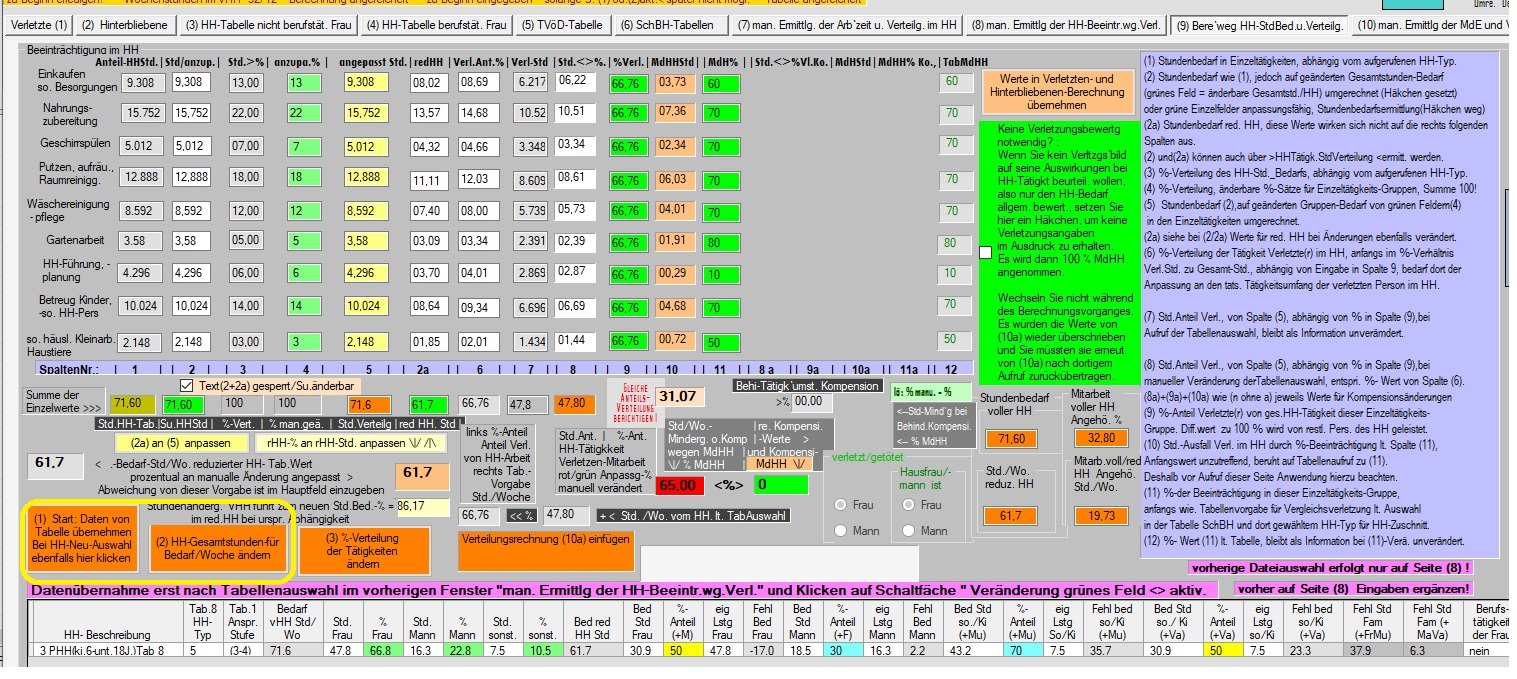1517x679 pixels.
Task: Click Einkaufen green anzupa.% field showing 13
Action: click(x=304, y=82)
